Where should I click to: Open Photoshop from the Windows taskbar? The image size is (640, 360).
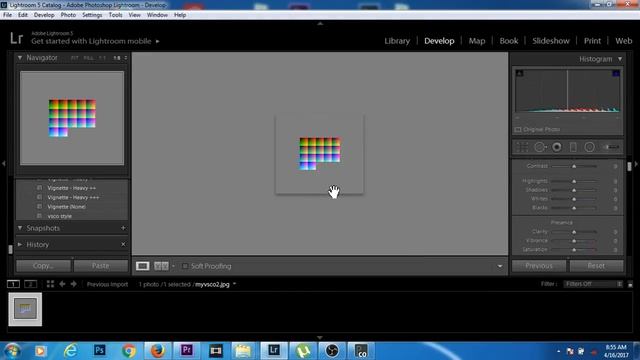100,351
